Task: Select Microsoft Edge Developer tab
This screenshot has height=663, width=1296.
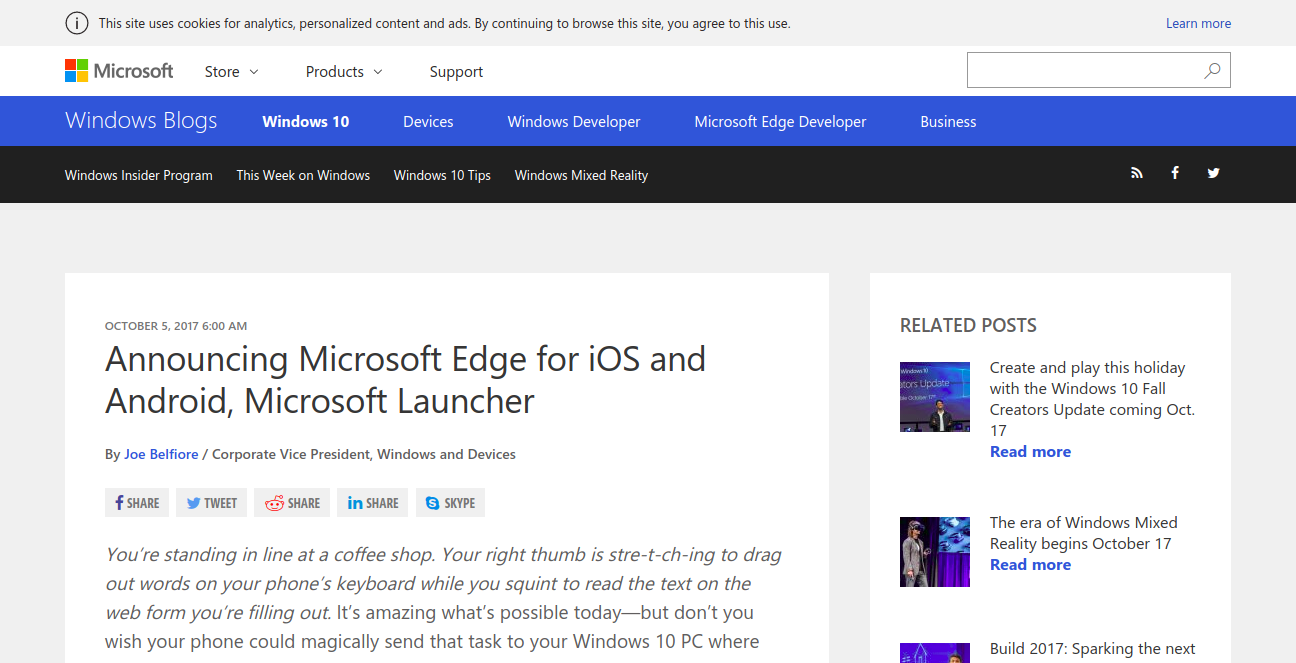Action: pyautogui.click(x=780, y=122)
